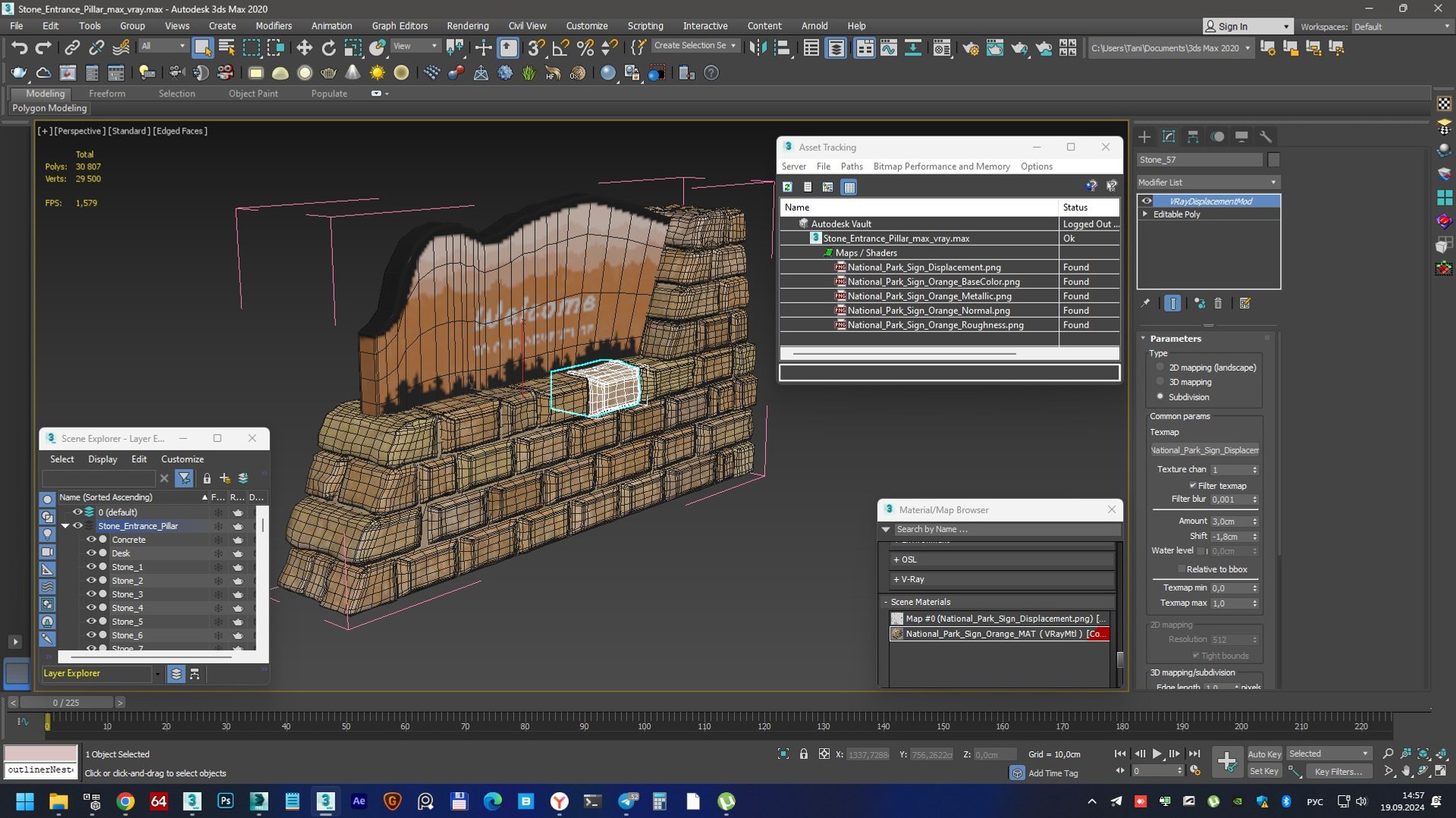Image resolution: width=1456 pixels, height=818 pixels.
Task: Select the Move tool in main toolbar
Action: (x=304, y=49)
